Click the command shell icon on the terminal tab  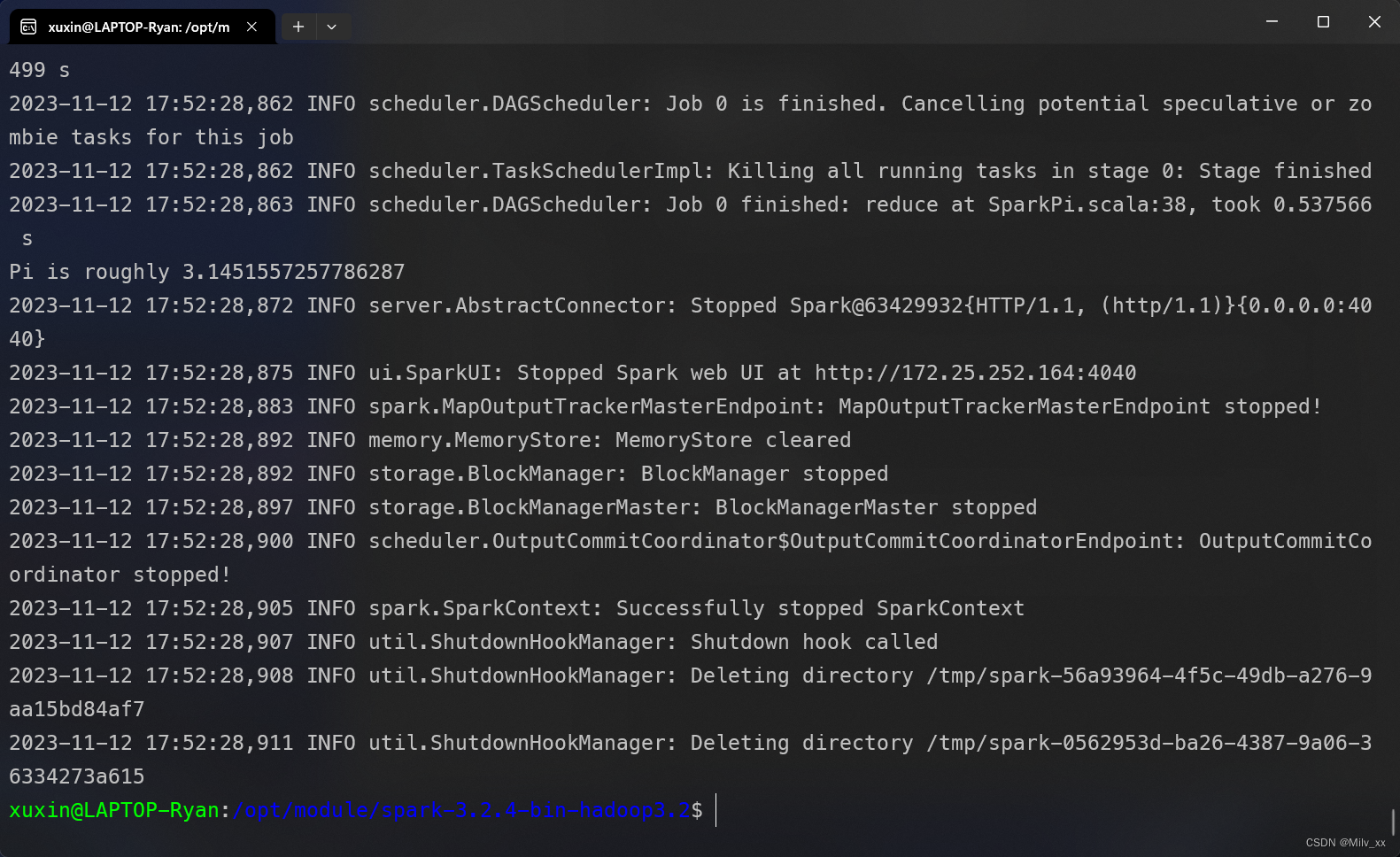click(x=27, y=27)
